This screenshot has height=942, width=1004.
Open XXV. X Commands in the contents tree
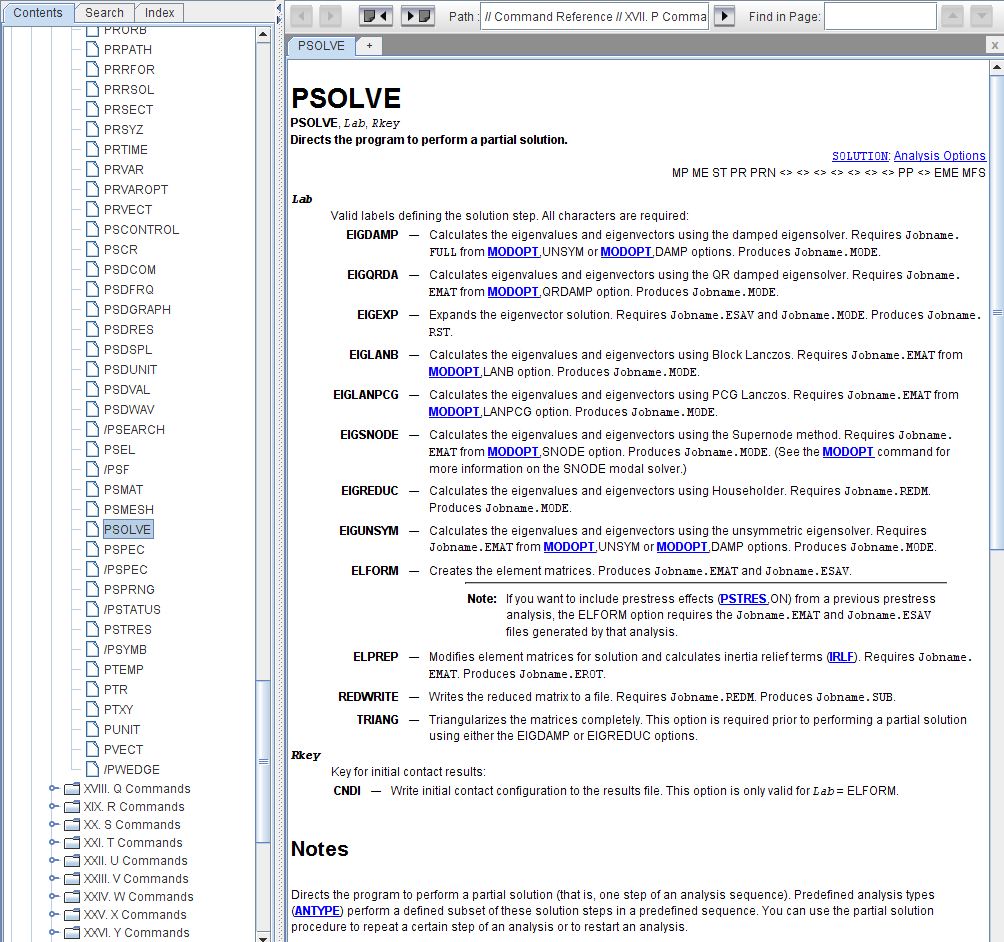135,914
